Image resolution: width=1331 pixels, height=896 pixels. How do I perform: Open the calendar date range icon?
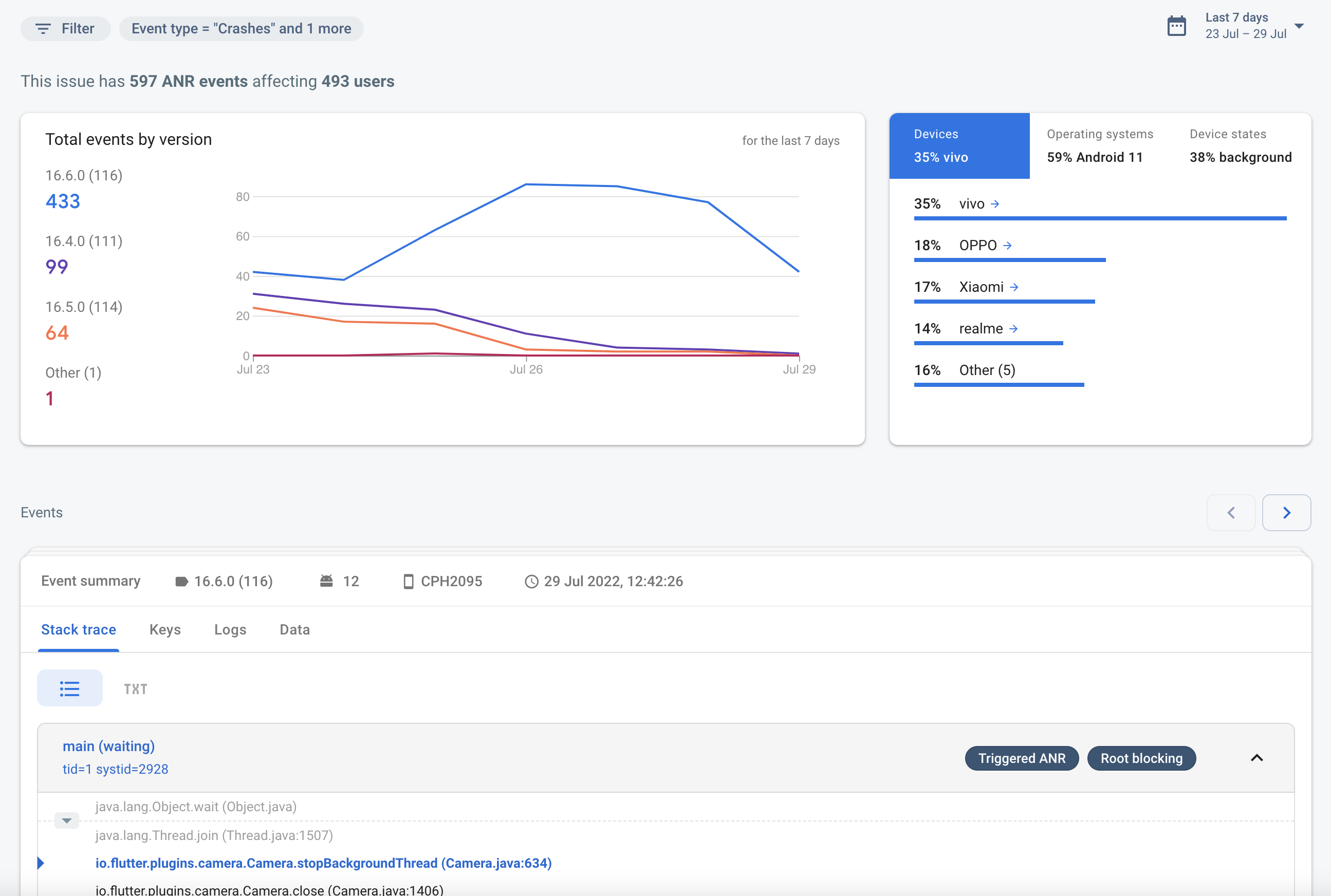pyautogui.click(x=1176, y=26)
